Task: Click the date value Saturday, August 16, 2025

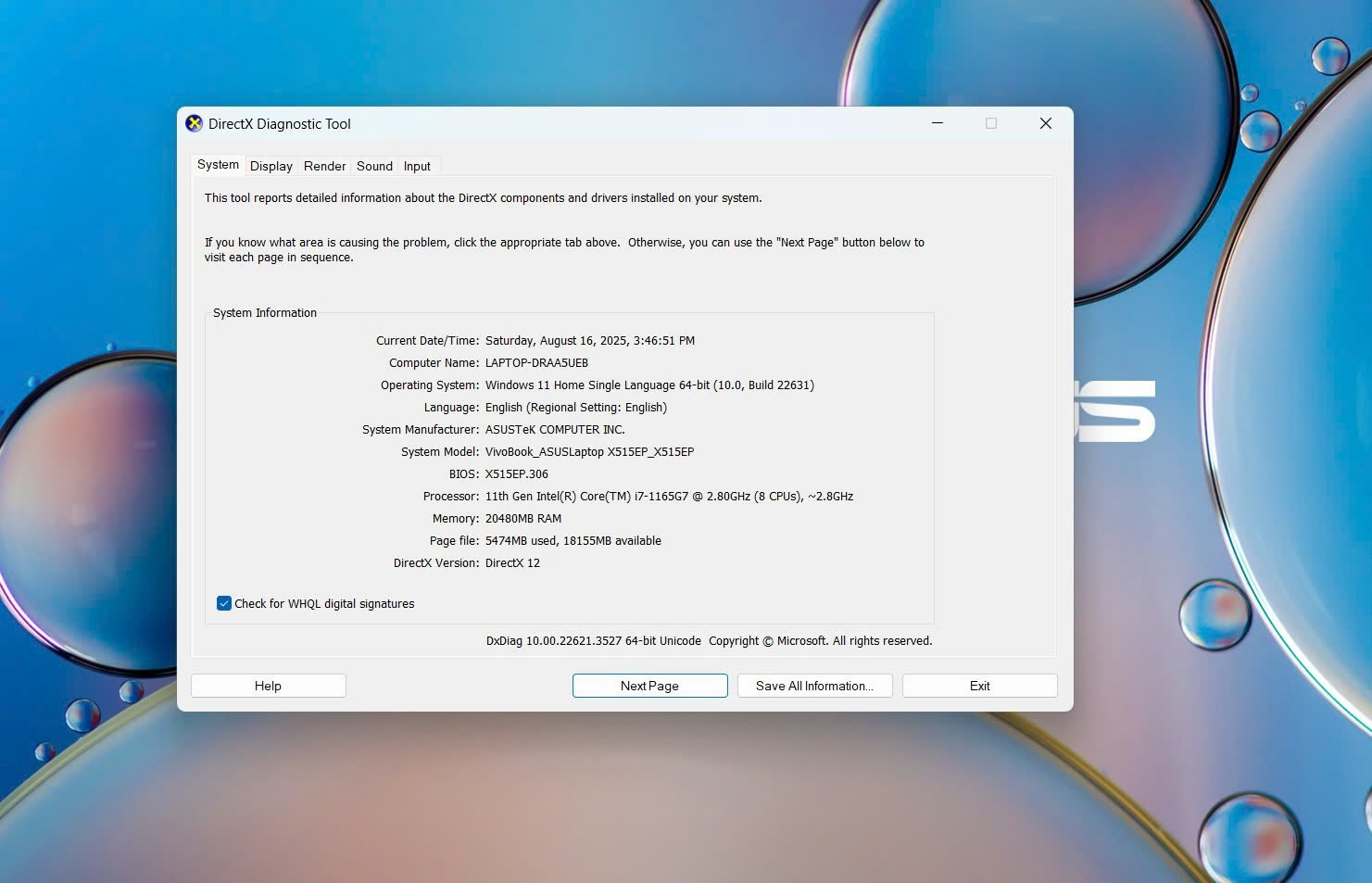Action: (x=590, y=341)
